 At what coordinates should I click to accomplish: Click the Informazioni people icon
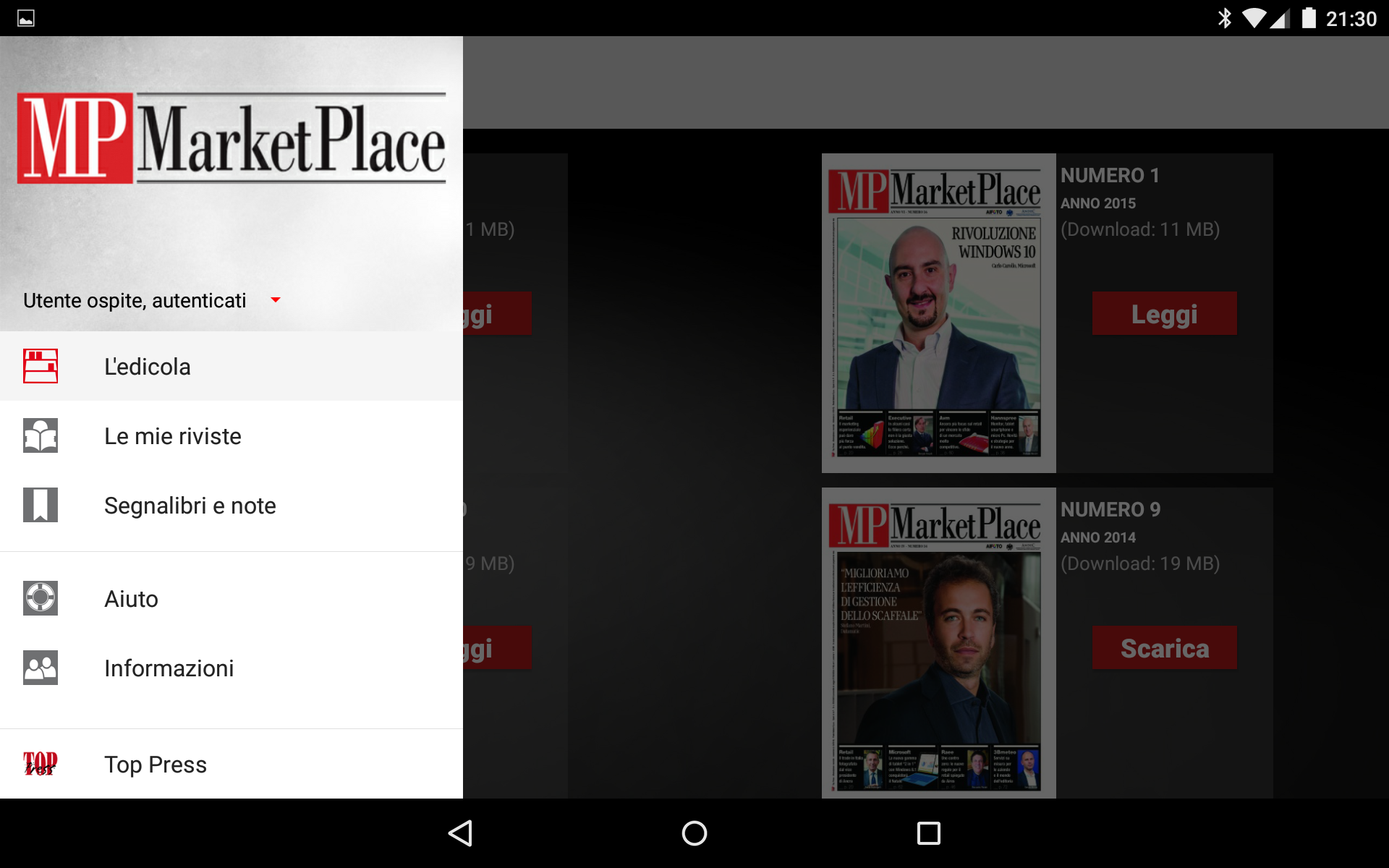pyautogui.click(x=41, y=668)
